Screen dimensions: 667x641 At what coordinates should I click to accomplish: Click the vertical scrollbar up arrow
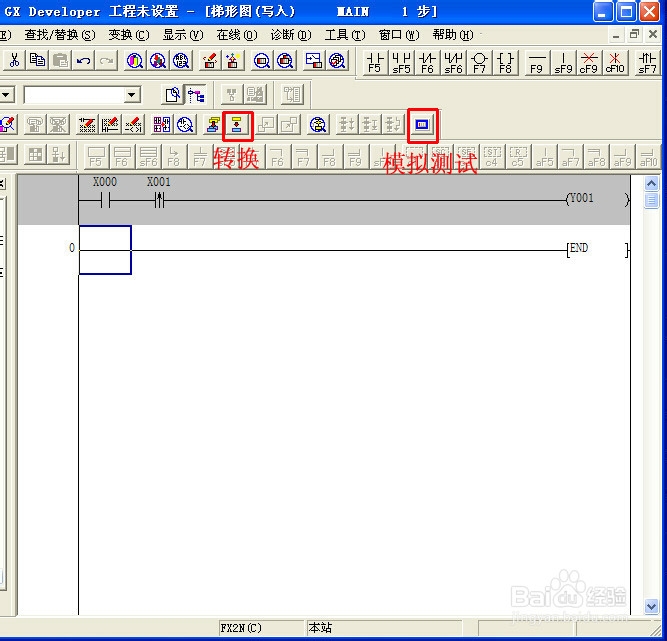click(651, 183)
